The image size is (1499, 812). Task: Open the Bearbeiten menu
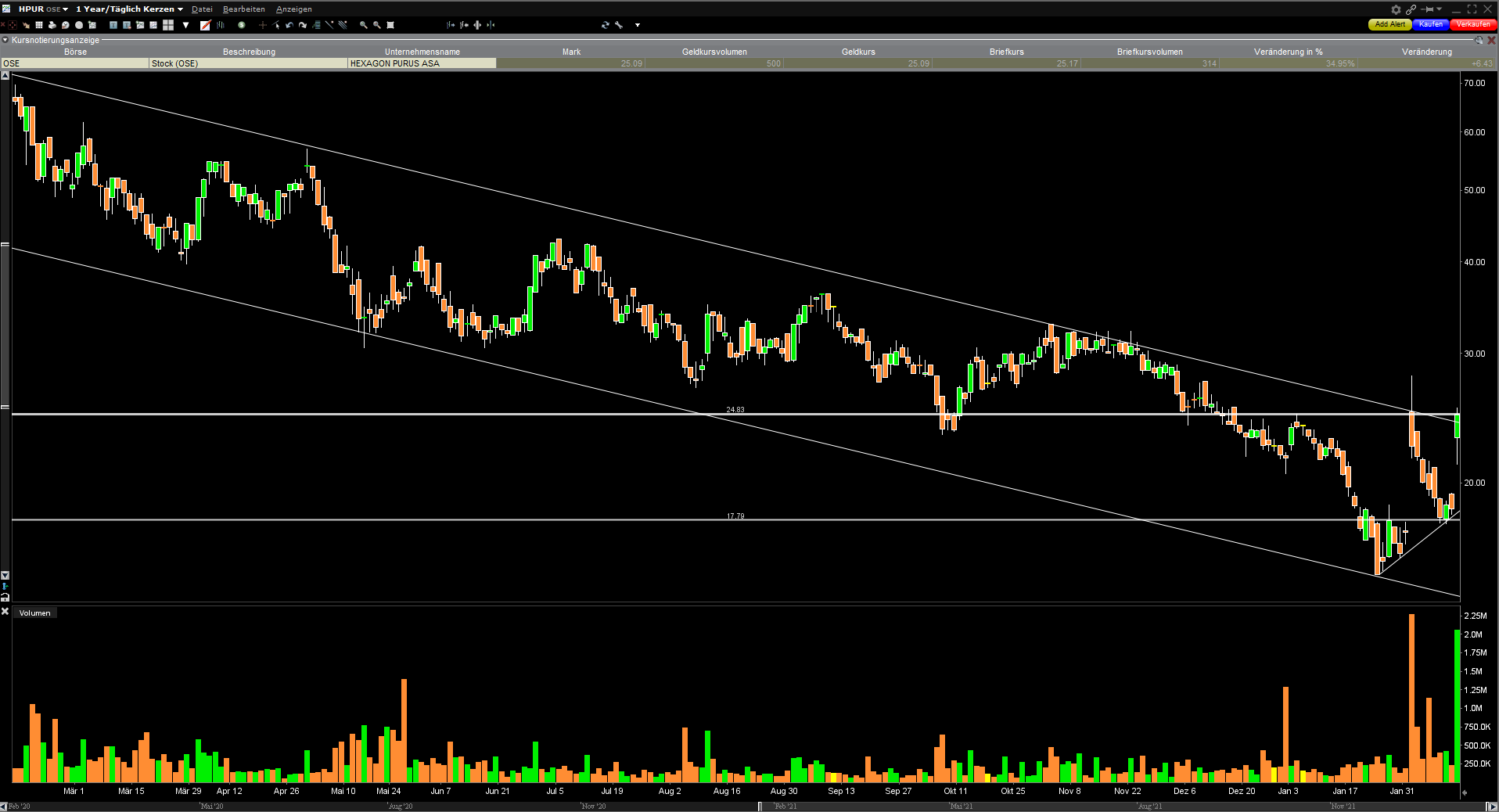coord(243,9)
